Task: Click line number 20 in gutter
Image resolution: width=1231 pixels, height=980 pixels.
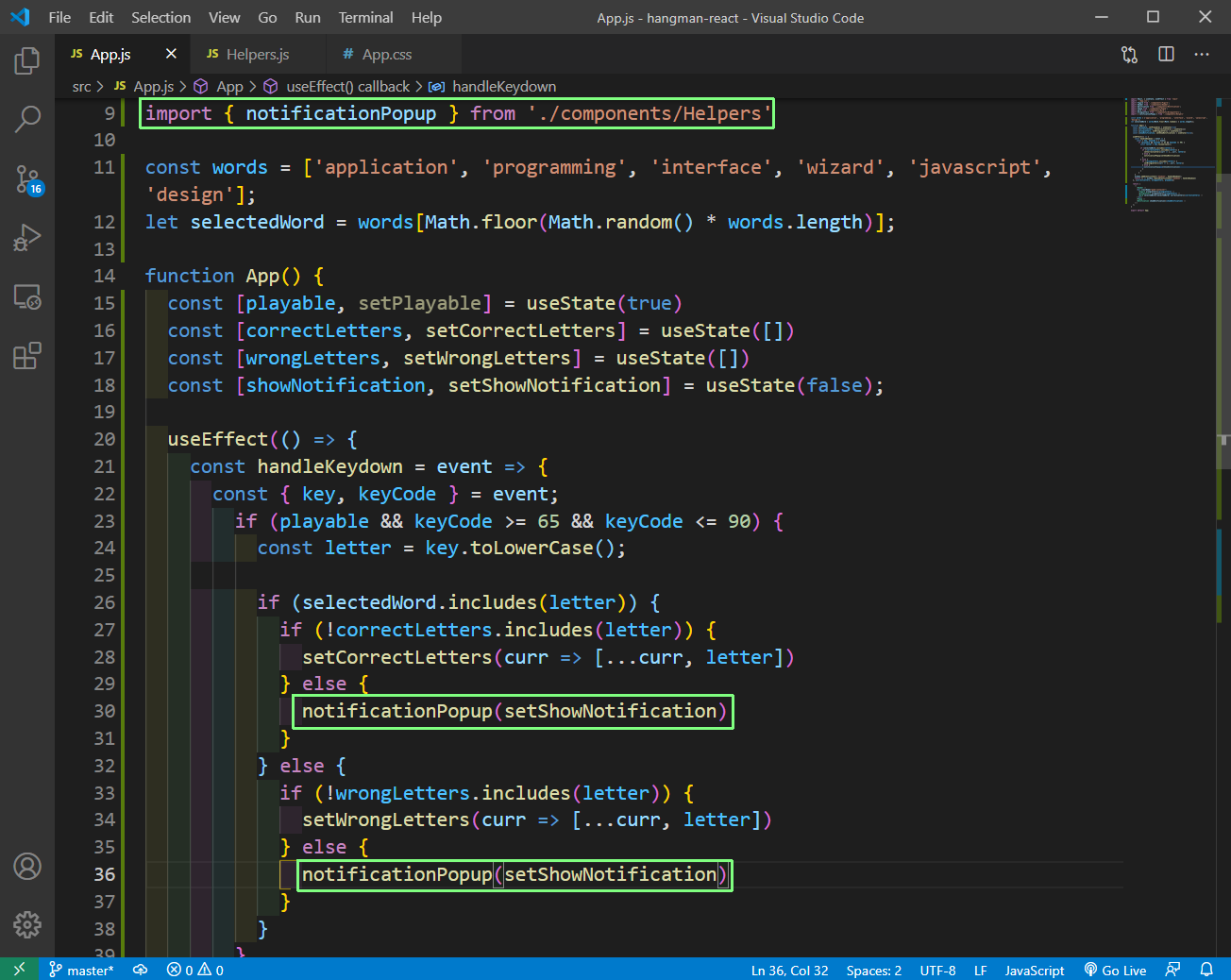Action: 104,439
